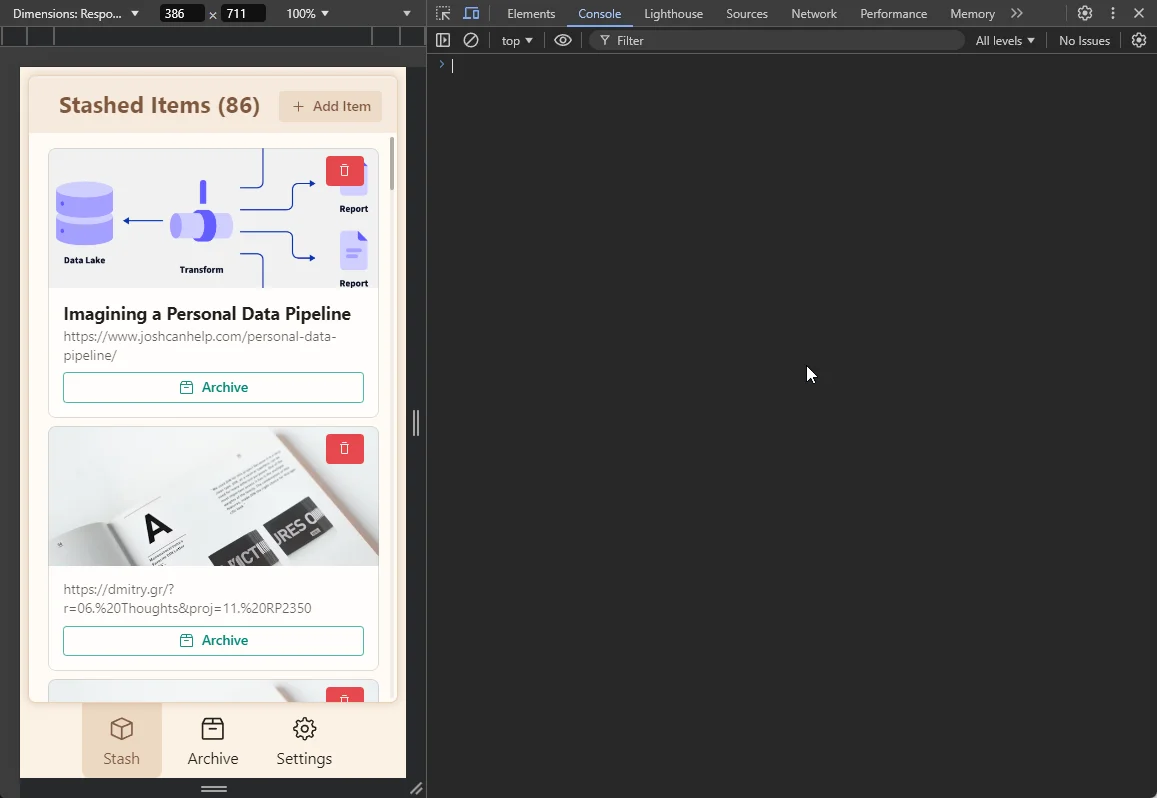Click the inspect element picker icon
The image size is (1157, 798).
443,14
